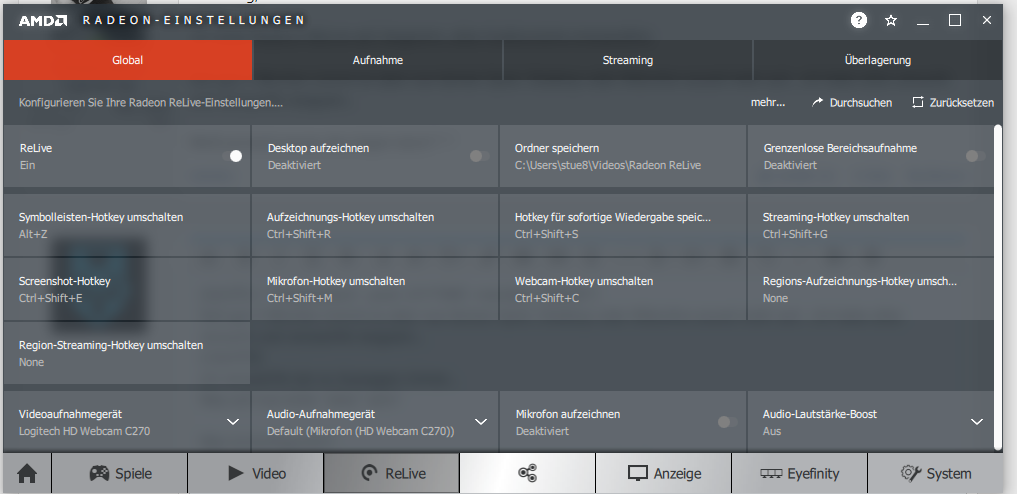Click the Durchsuchen button
Image resolution: width=1017 pixels, height=494 pixels.
(852, 102)
